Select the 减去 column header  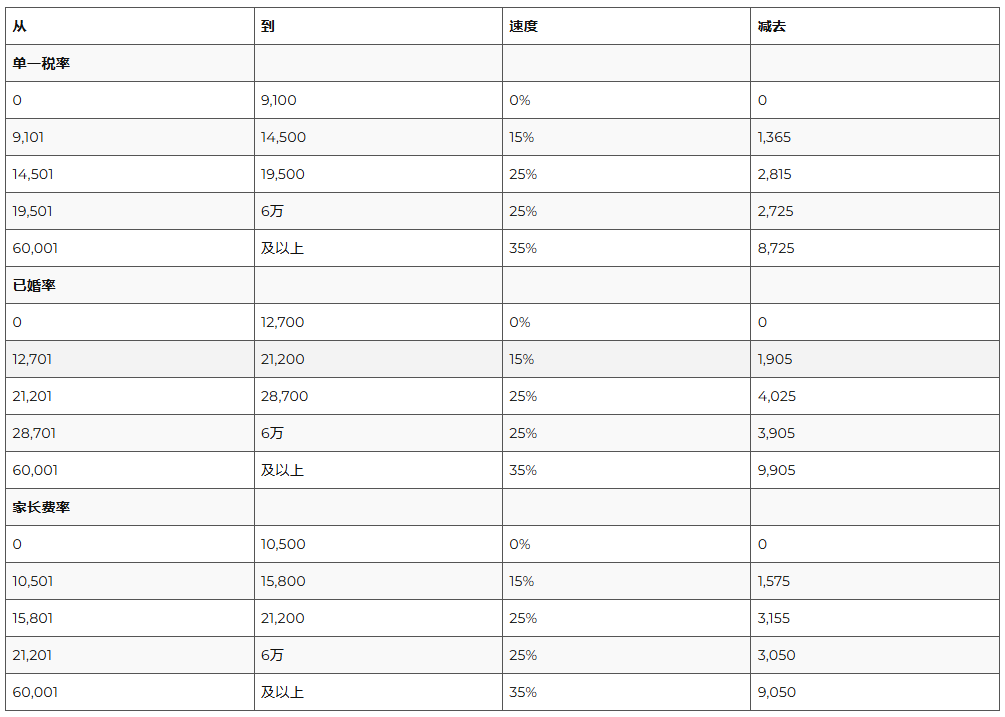[x=772, y=26]
